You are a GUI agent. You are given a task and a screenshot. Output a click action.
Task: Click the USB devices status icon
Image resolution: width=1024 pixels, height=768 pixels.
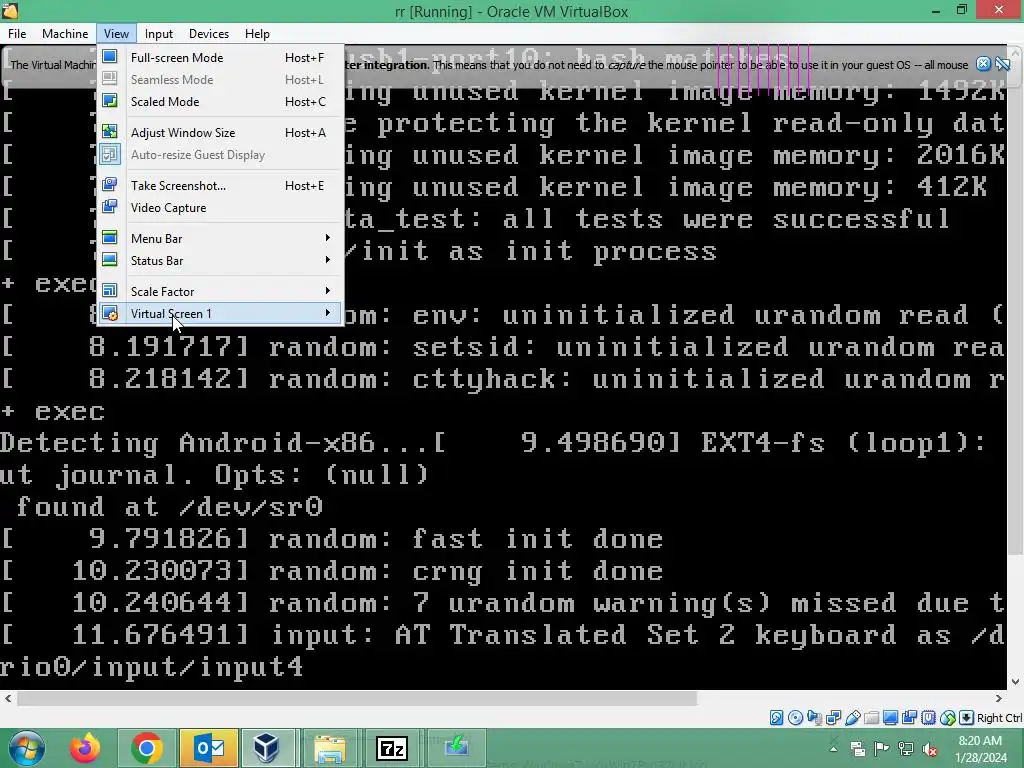[852, 718]
